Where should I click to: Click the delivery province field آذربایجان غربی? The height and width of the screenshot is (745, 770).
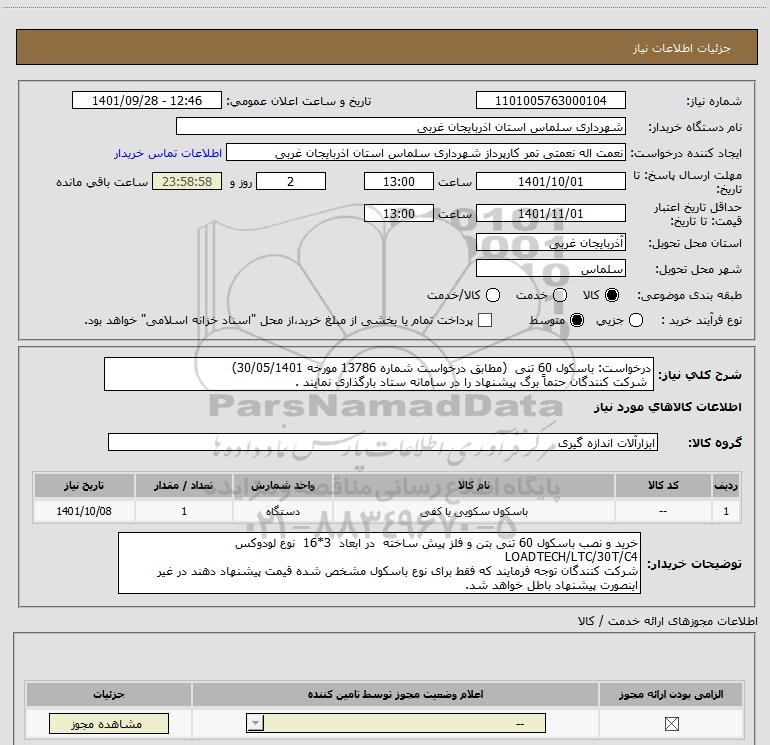coord(550,243)
